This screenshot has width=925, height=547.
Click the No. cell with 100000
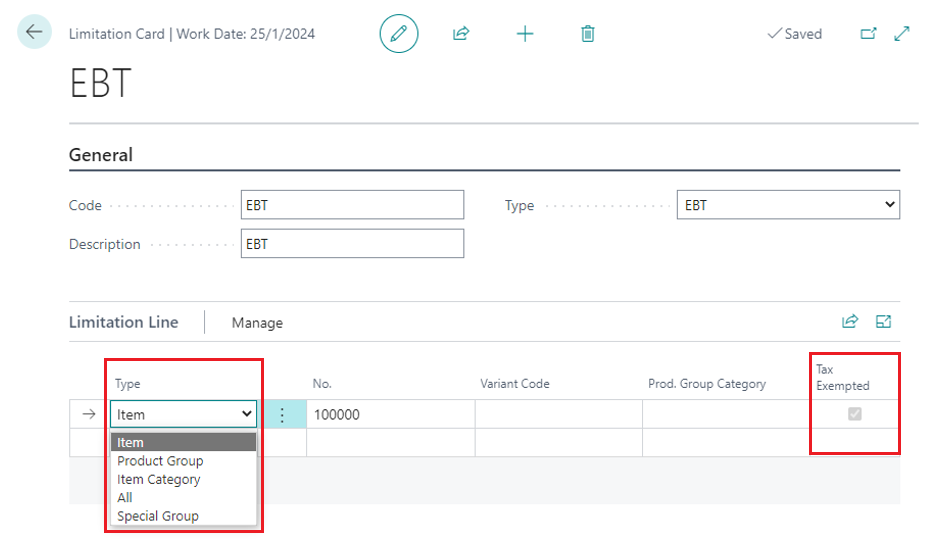(x=389, y=415)
